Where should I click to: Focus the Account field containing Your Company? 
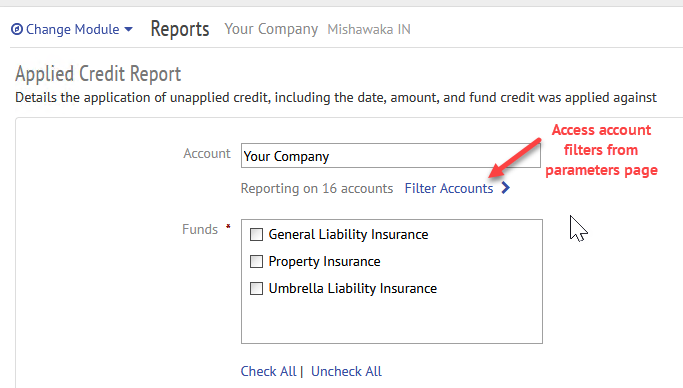pyautogui.click(x=391, y=156)
